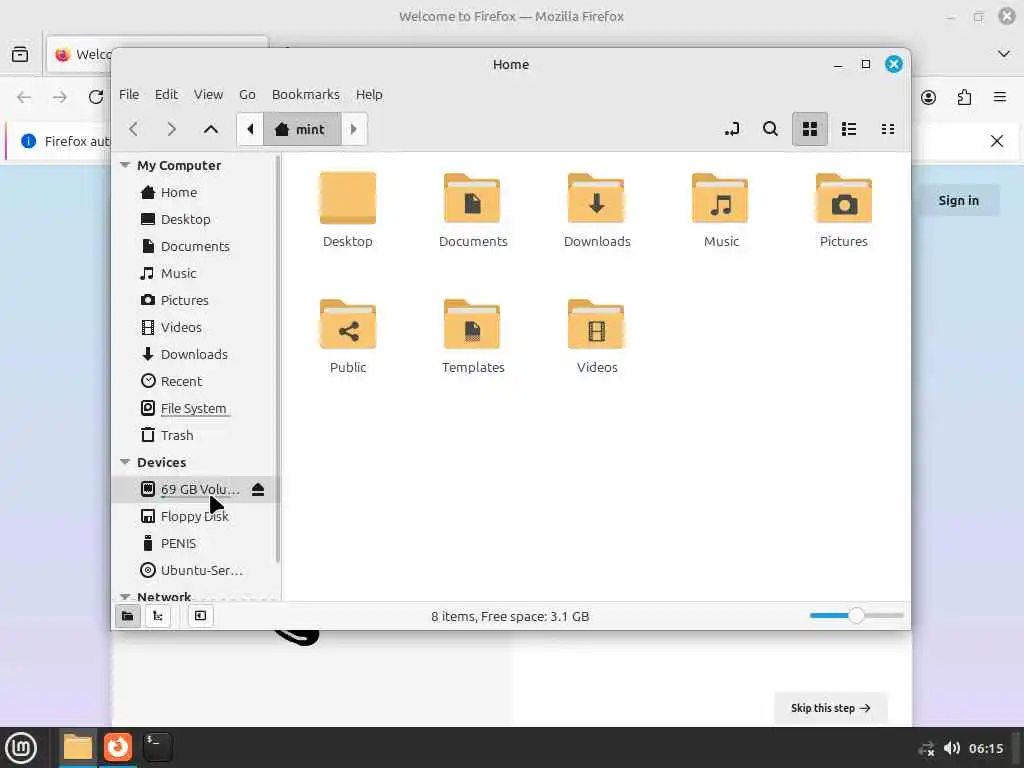Click the mint path bar button
Viewport: 1024px width, 768px height.
click(x=302, y=129)
